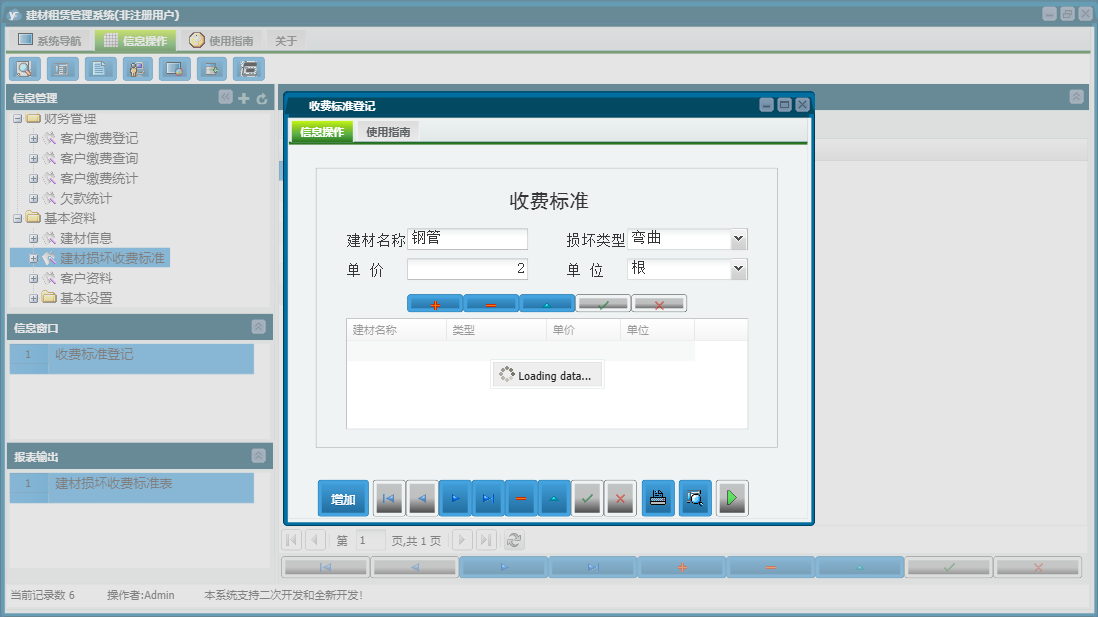
Task: Click the print preview icon in dialog
Action: pos(695,498)
